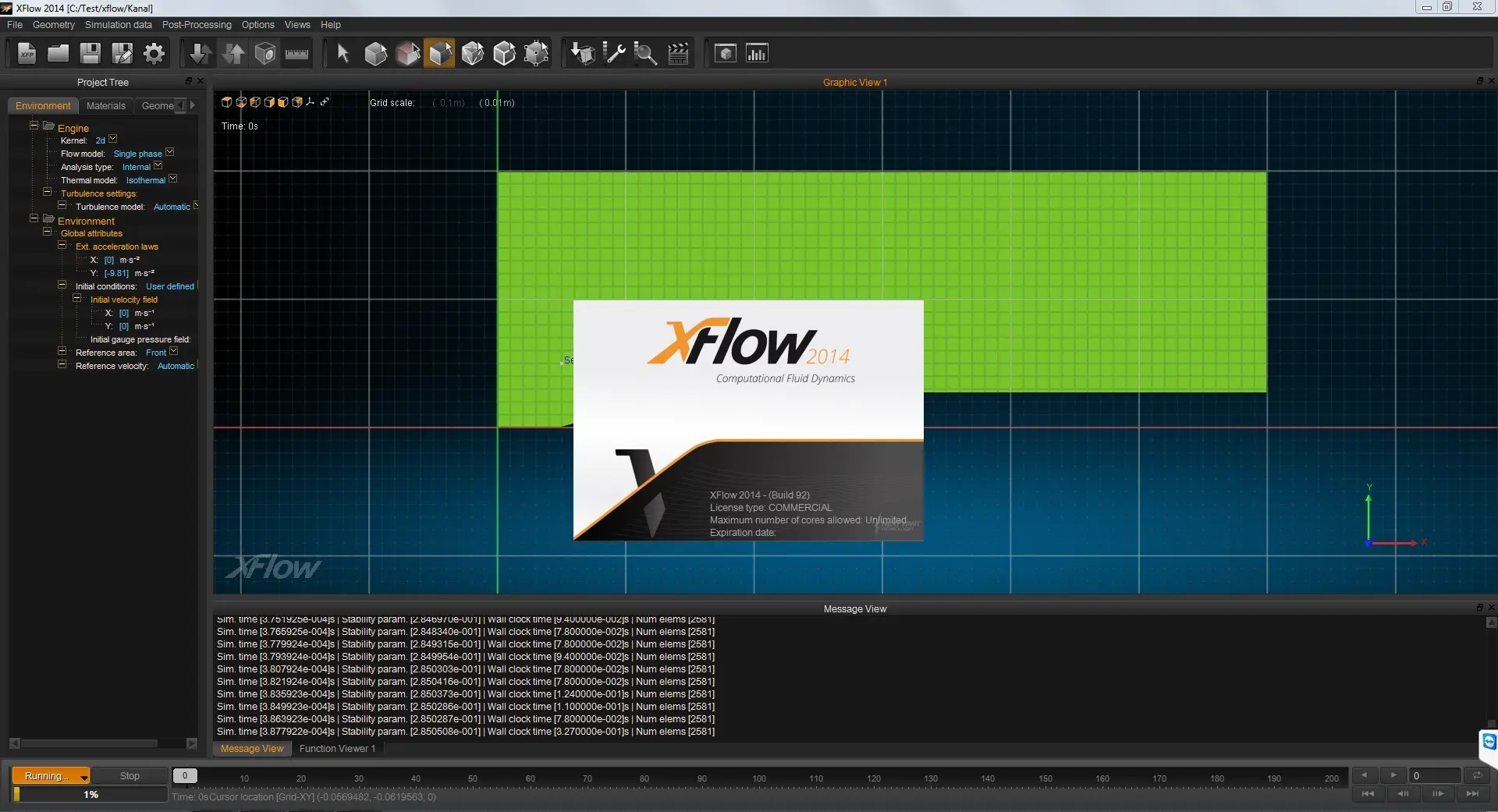Open the wrench tools icon
This screenshot has width=1498, height=812.
point(615,54)
